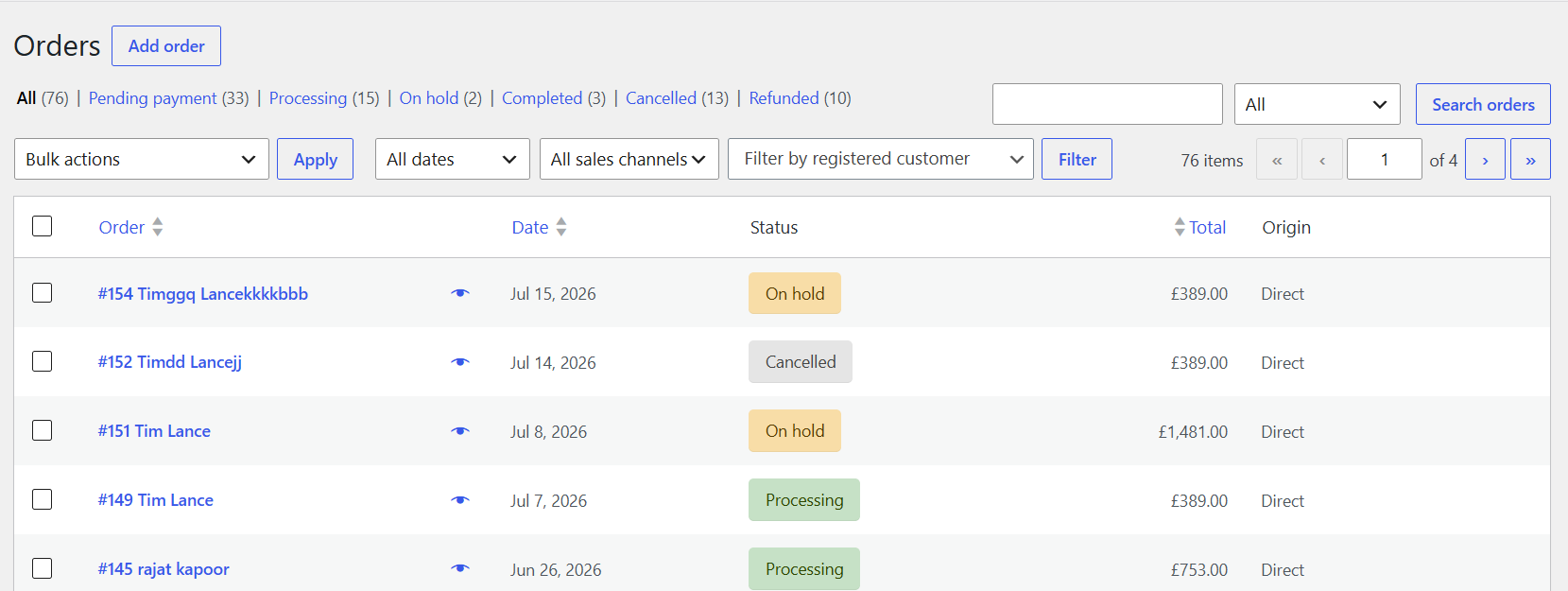This screenshot has height=591, width=1568.
Task: Jump to last page of orders
Action: tap(1530, 160)
